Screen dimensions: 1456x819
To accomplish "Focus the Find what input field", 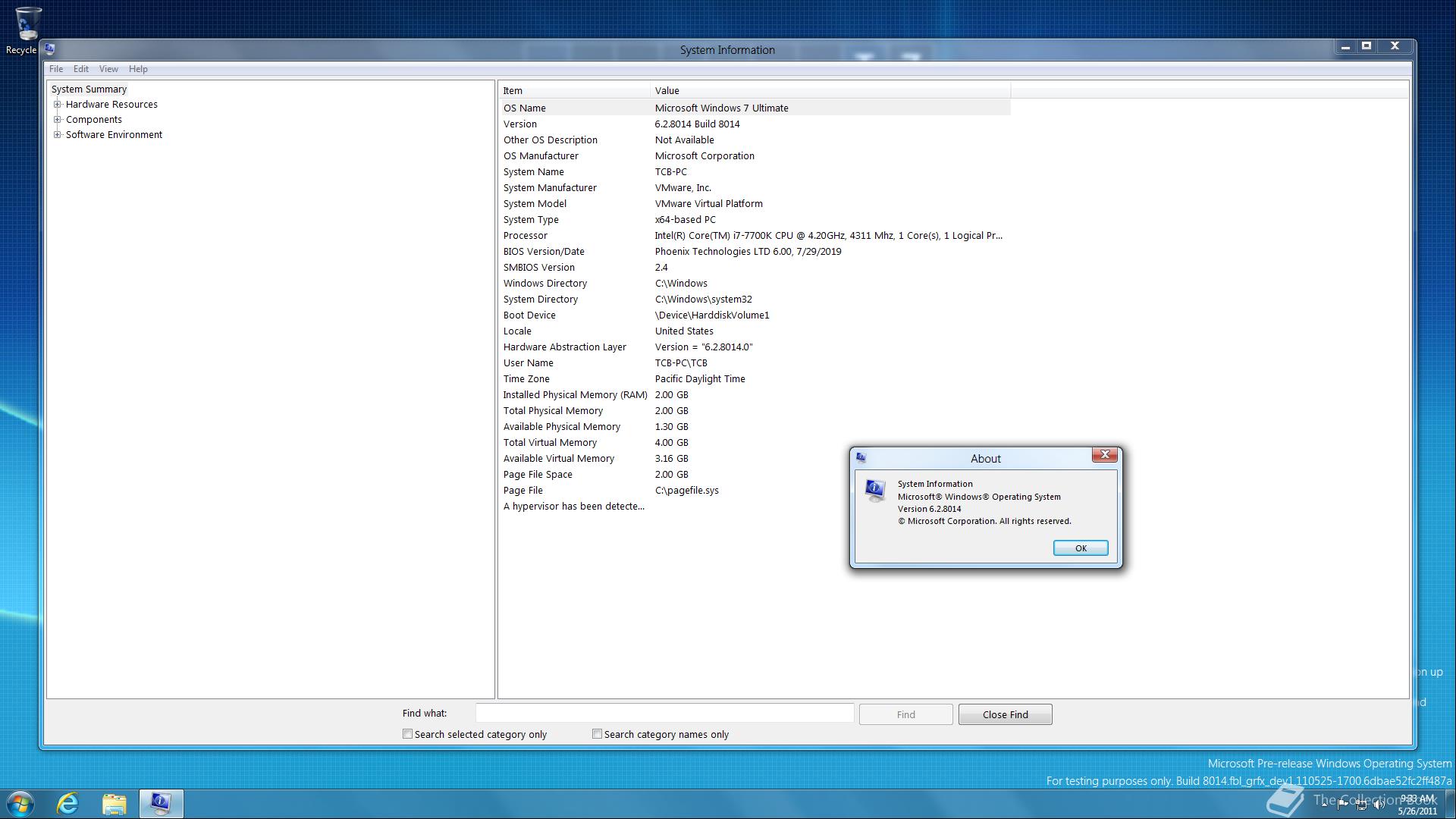I will [664, 714].
